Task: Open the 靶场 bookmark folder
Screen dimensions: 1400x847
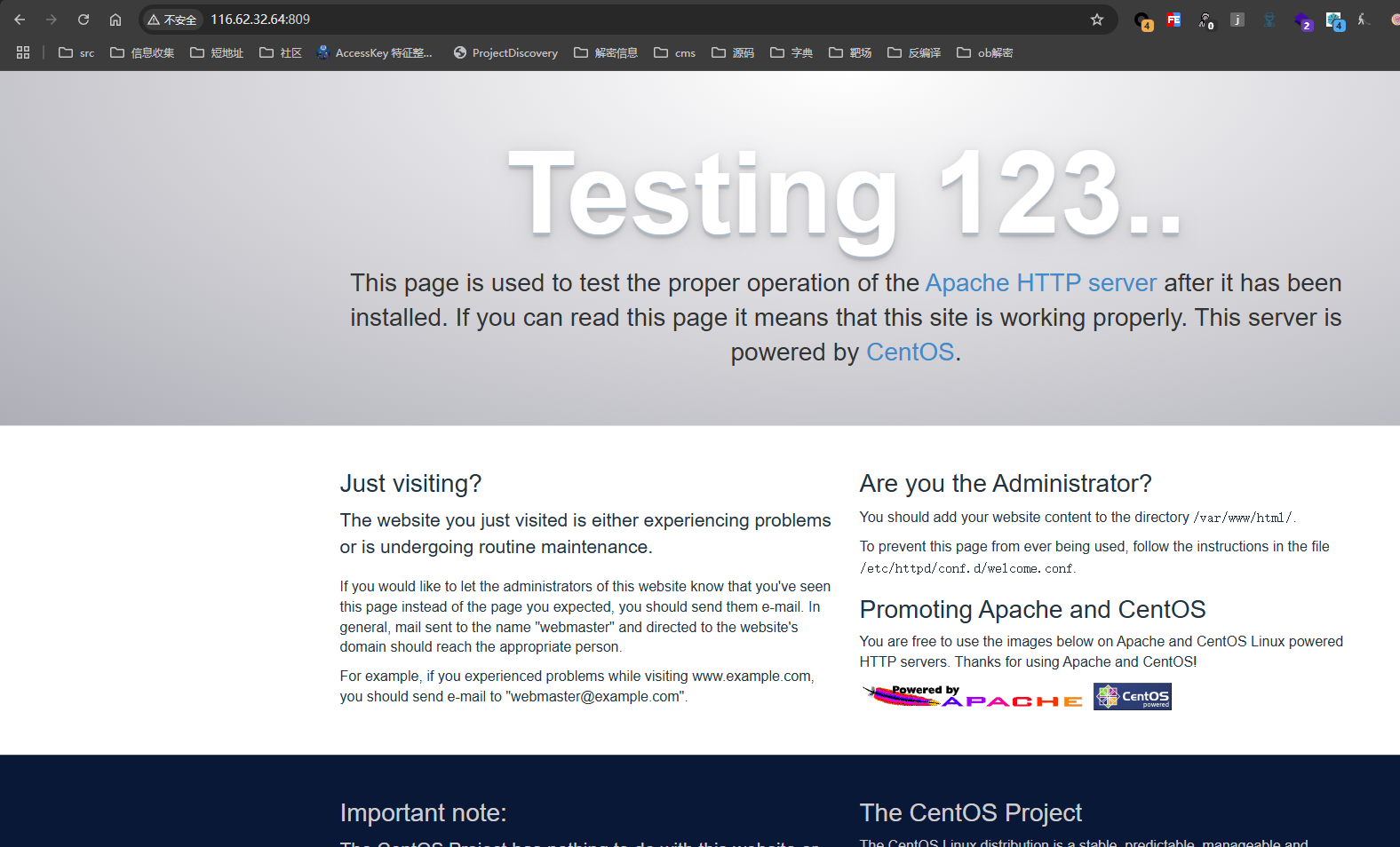Action: pyautogui.click(x=850, y=52)
